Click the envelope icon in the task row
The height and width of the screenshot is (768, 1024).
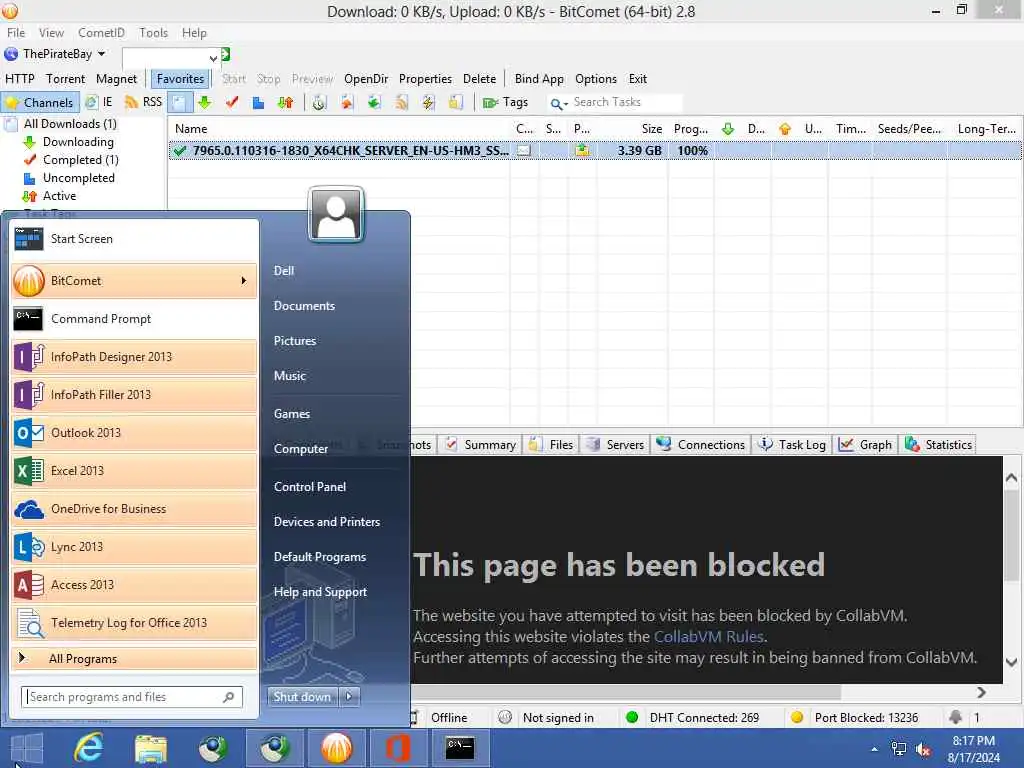coord(524,151)
